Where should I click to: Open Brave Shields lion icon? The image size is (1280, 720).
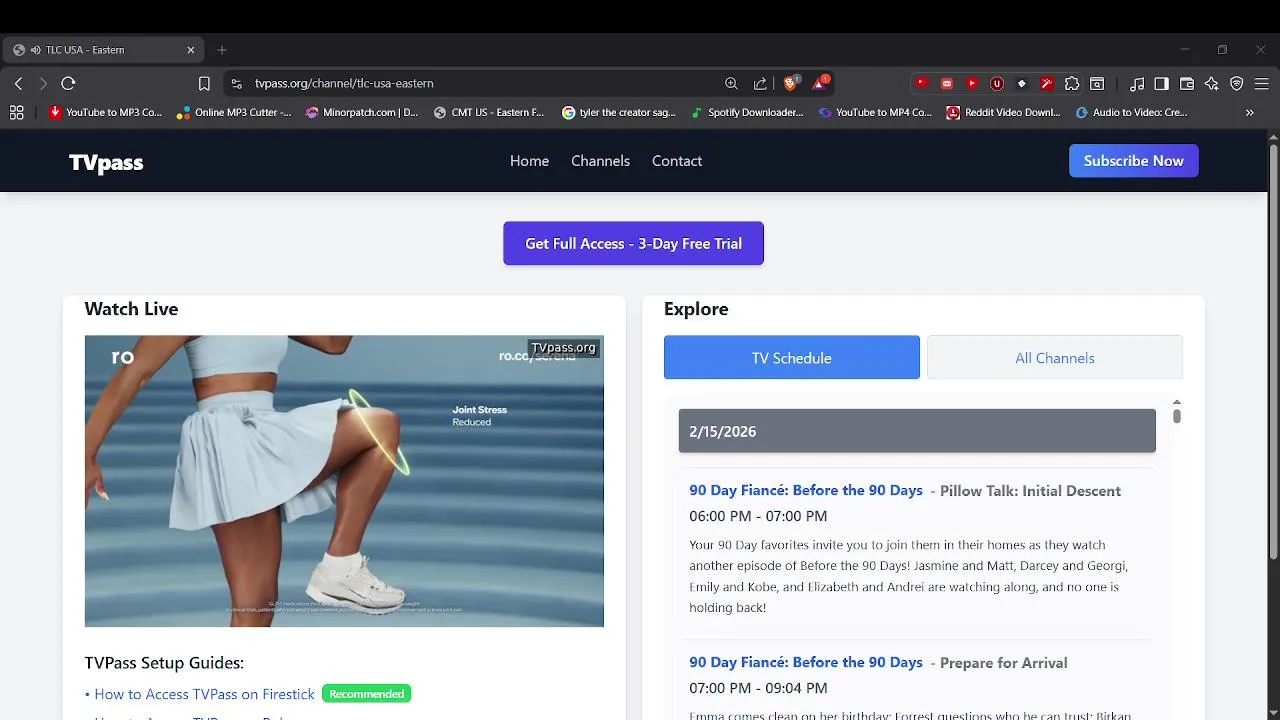pos(791,84)
